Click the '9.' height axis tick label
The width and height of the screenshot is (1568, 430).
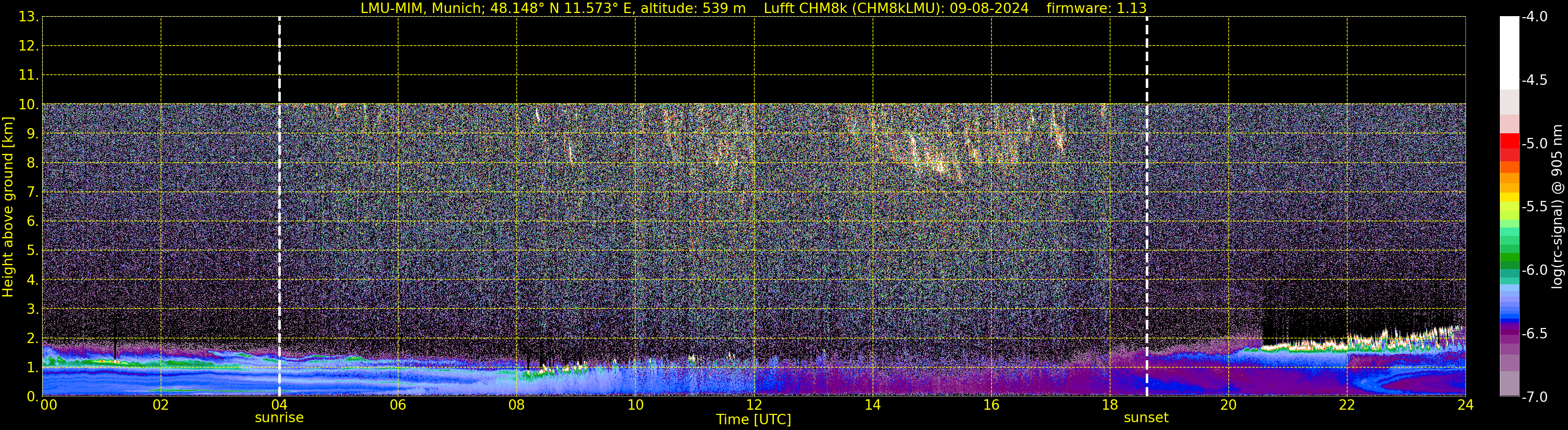click(33, 134)
